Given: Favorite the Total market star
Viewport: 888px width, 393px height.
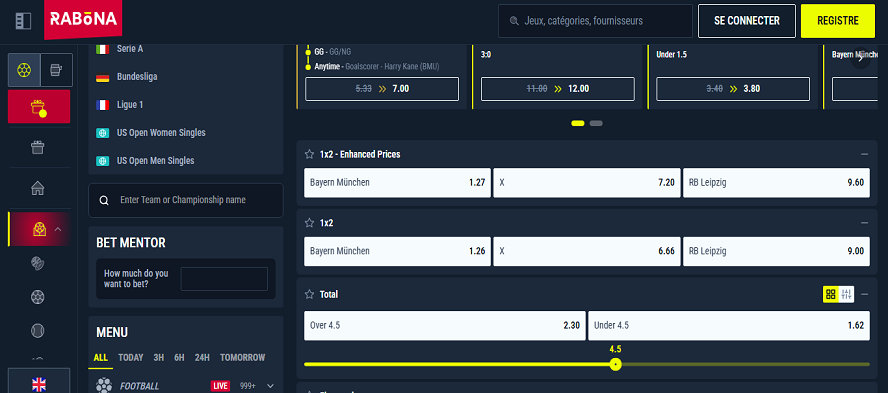Looking at the screenshot, I should [x=309, y=294].
